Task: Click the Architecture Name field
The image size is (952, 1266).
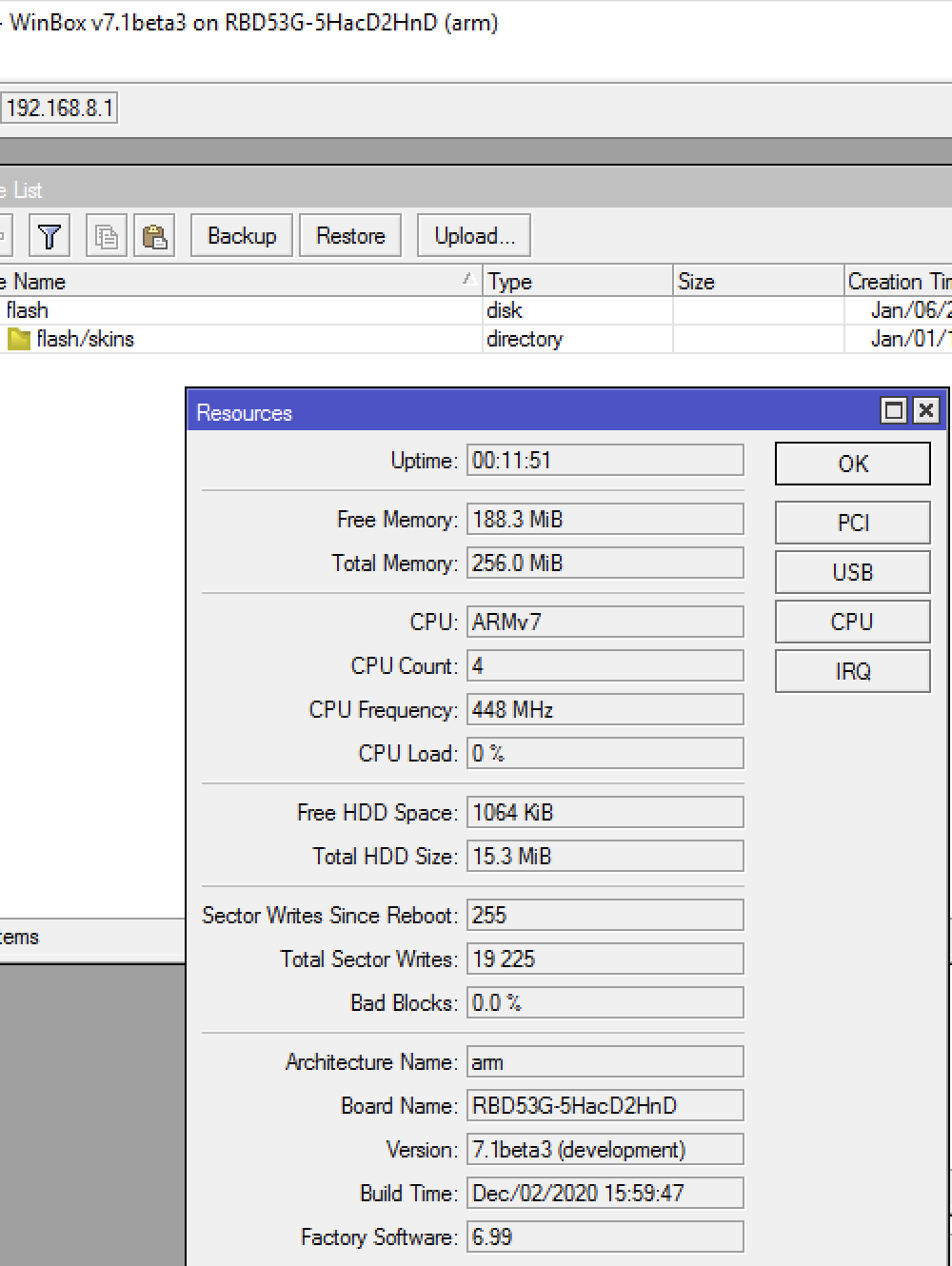Action: click(605, 1062)
